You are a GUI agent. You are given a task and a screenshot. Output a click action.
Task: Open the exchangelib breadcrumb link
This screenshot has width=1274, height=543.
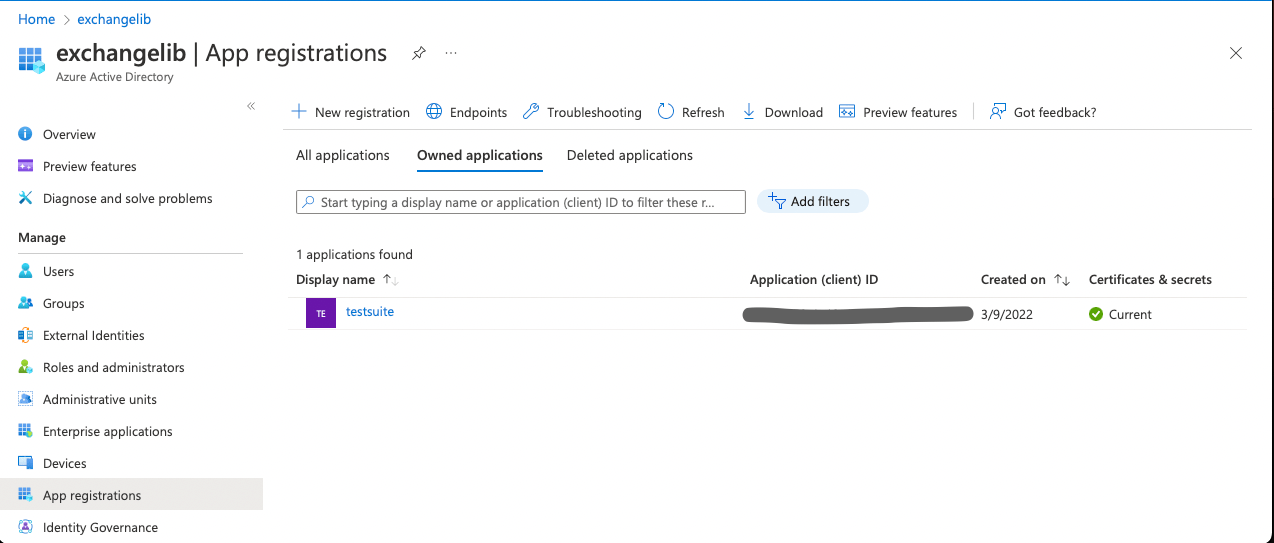coord(114,19)
